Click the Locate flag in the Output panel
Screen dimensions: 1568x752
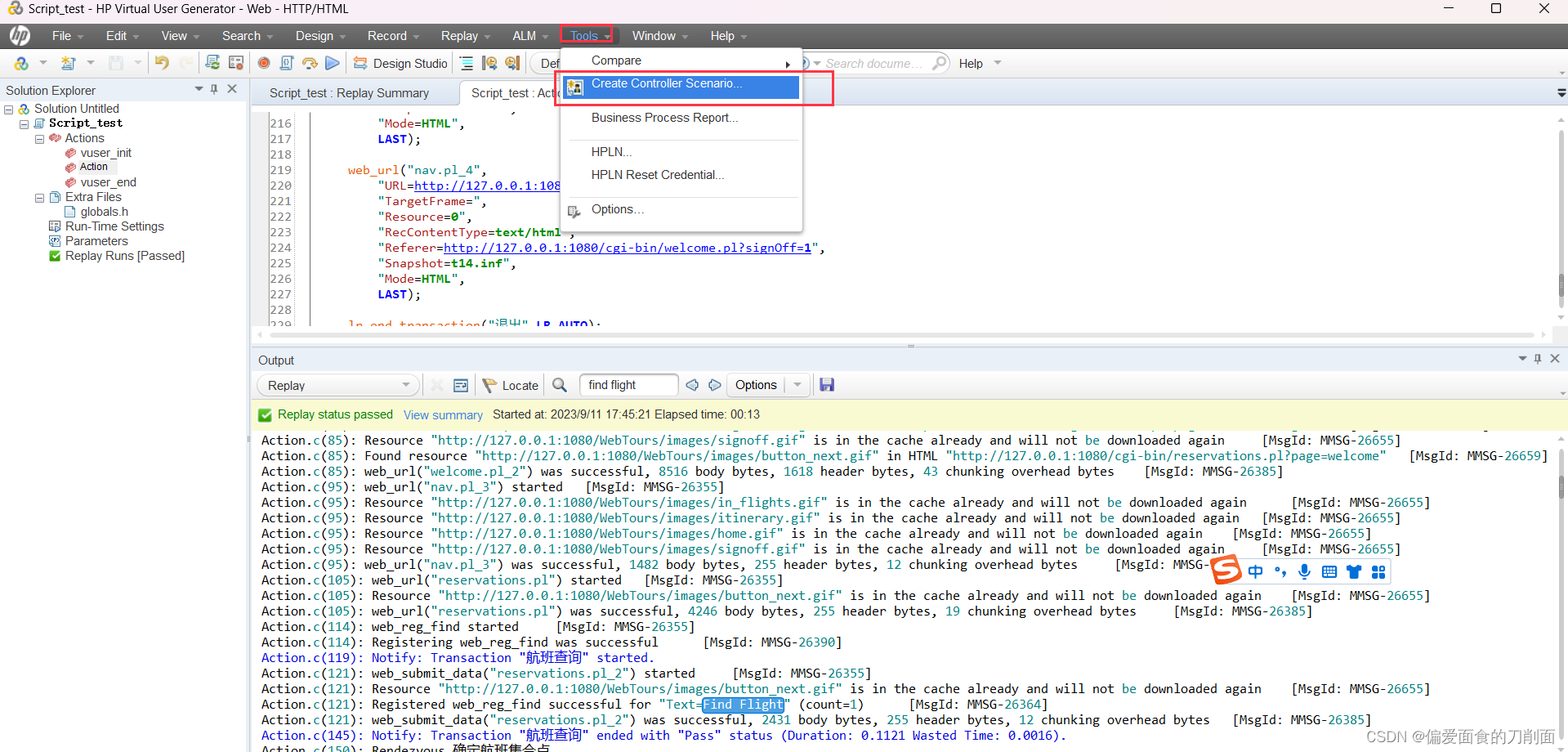(510, 384)
